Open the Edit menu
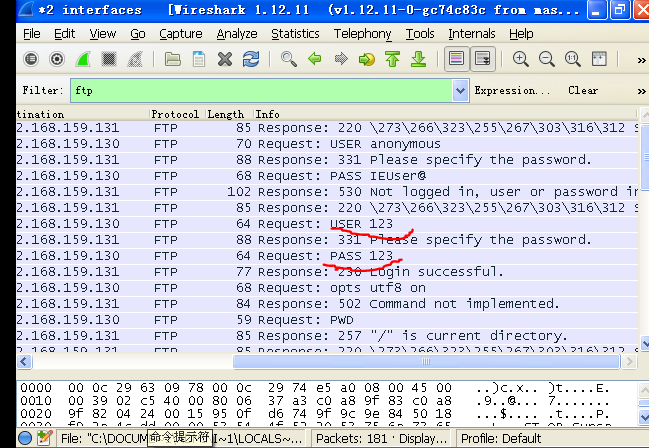The width and height of the screenshot is (649, 448). click(x=65, y=34)
